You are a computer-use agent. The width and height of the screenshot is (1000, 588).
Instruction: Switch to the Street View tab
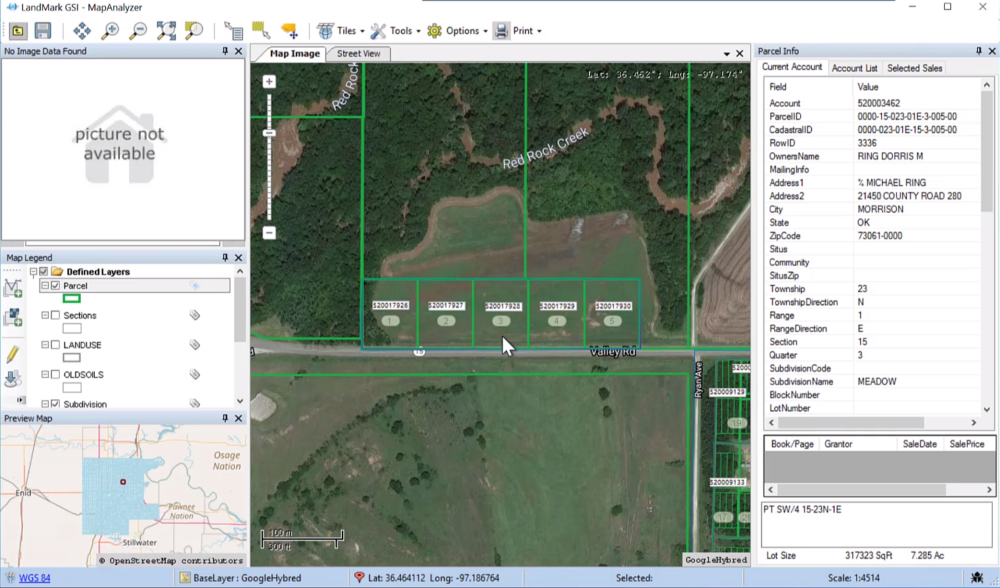point(358,54)
